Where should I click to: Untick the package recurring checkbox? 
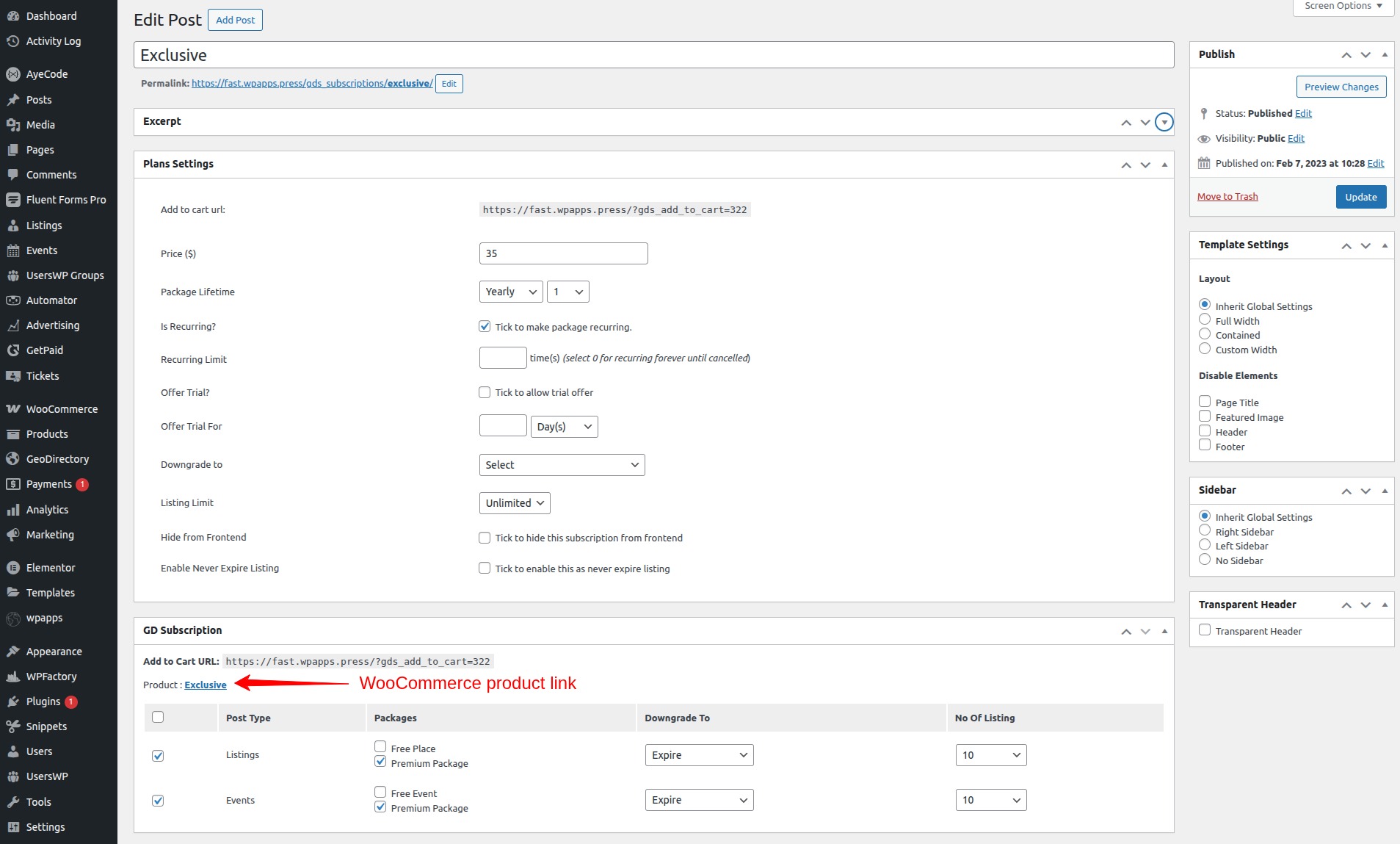(x=485, y=327)
